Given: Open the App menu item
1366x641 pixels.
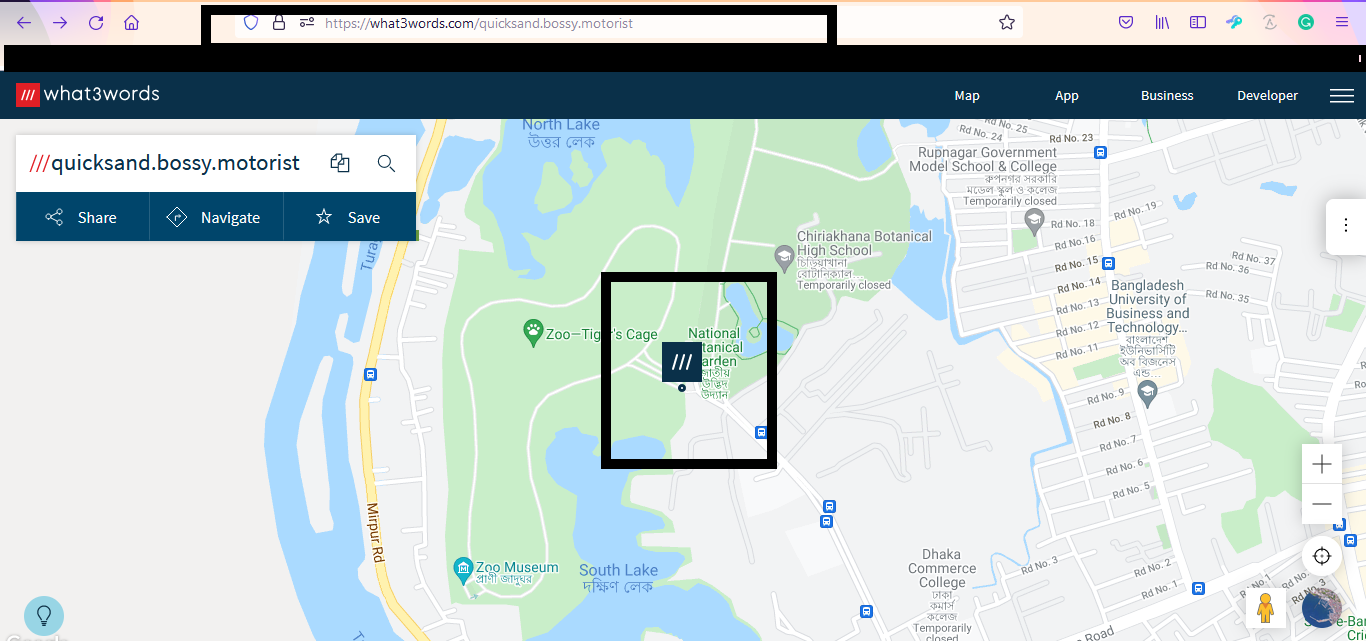Looking at the screenshot, I should pyautogui.click(x=1067, y=96).
